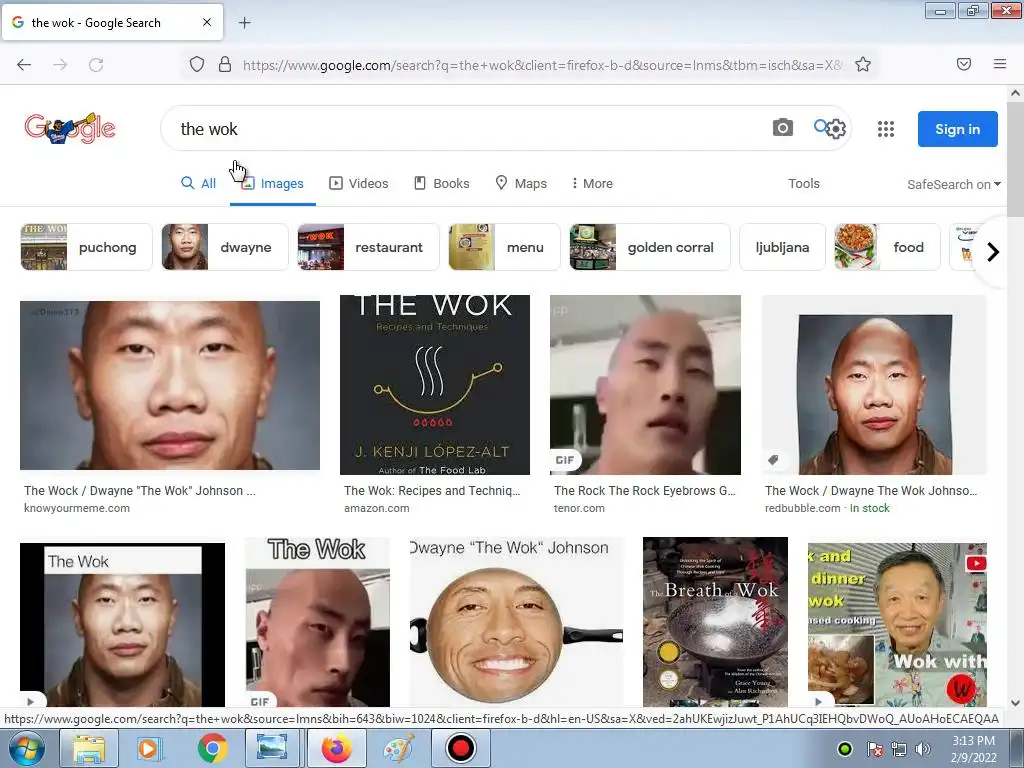Filter results by the dwayne chip
Screen dimensions: 1024x768
pyautogui.click(x=225, y=247)
